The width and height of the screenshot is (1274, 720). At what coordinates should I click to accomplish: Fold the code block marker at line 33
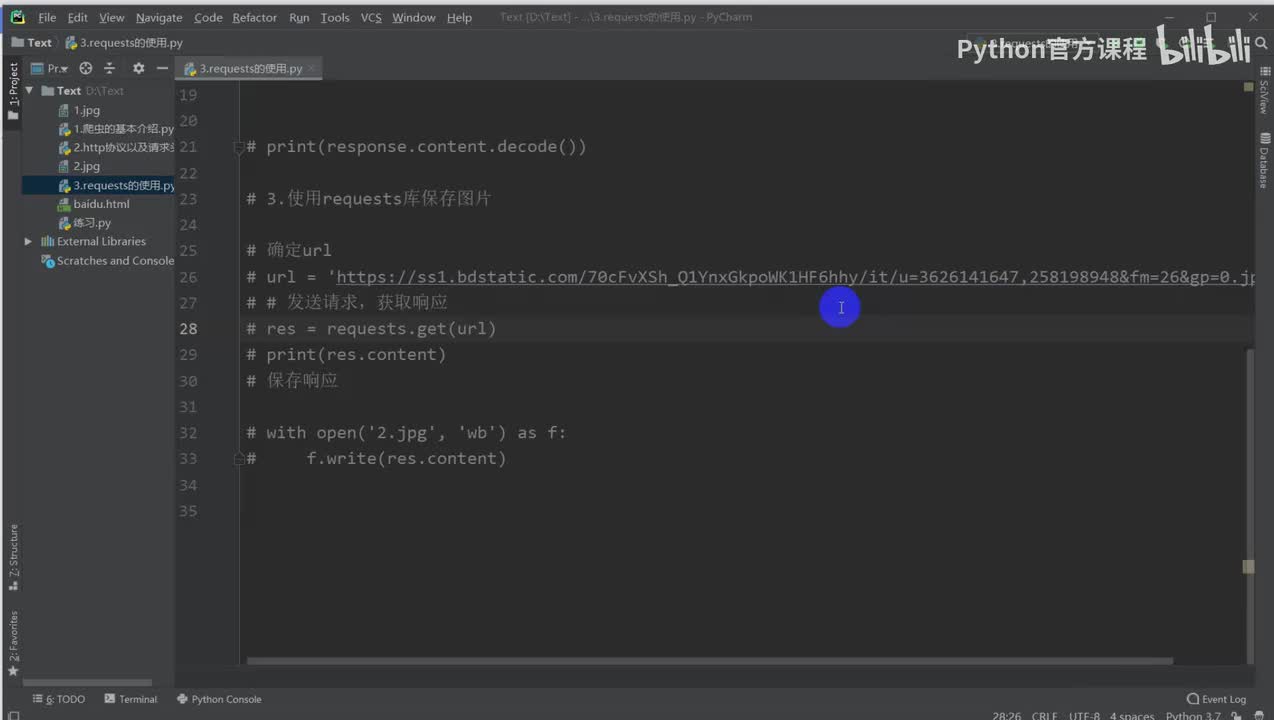click(x=239, y=459)
